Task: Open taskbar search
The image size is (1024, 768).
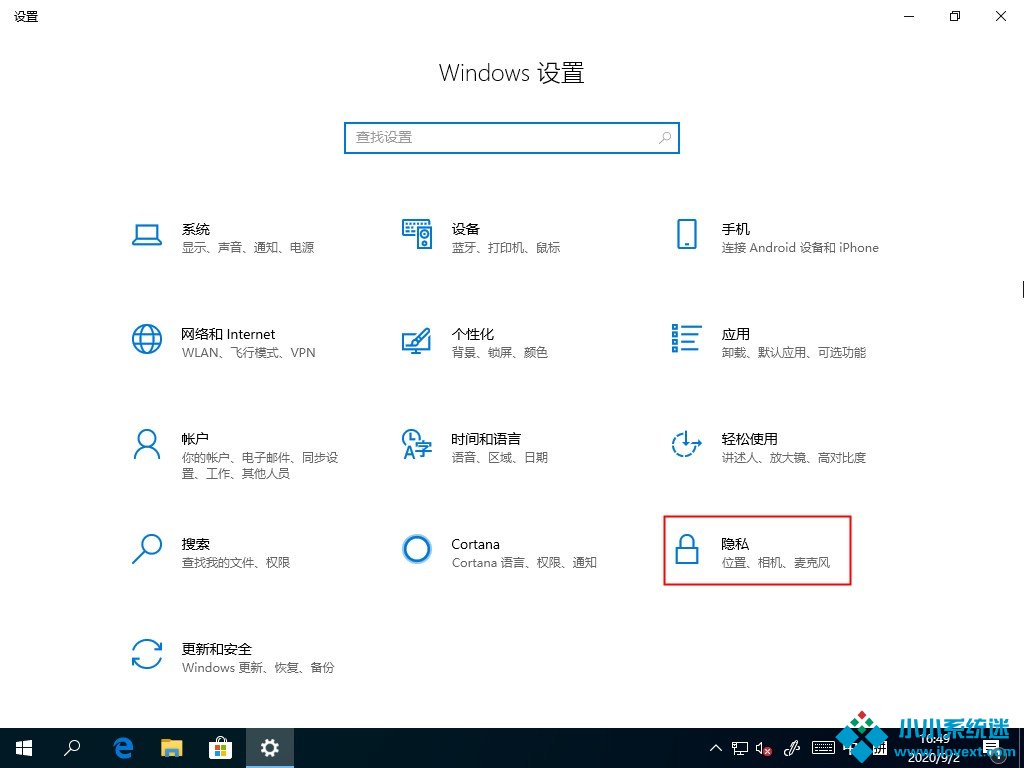Action: pyautogui.click(x=72, y=748)
